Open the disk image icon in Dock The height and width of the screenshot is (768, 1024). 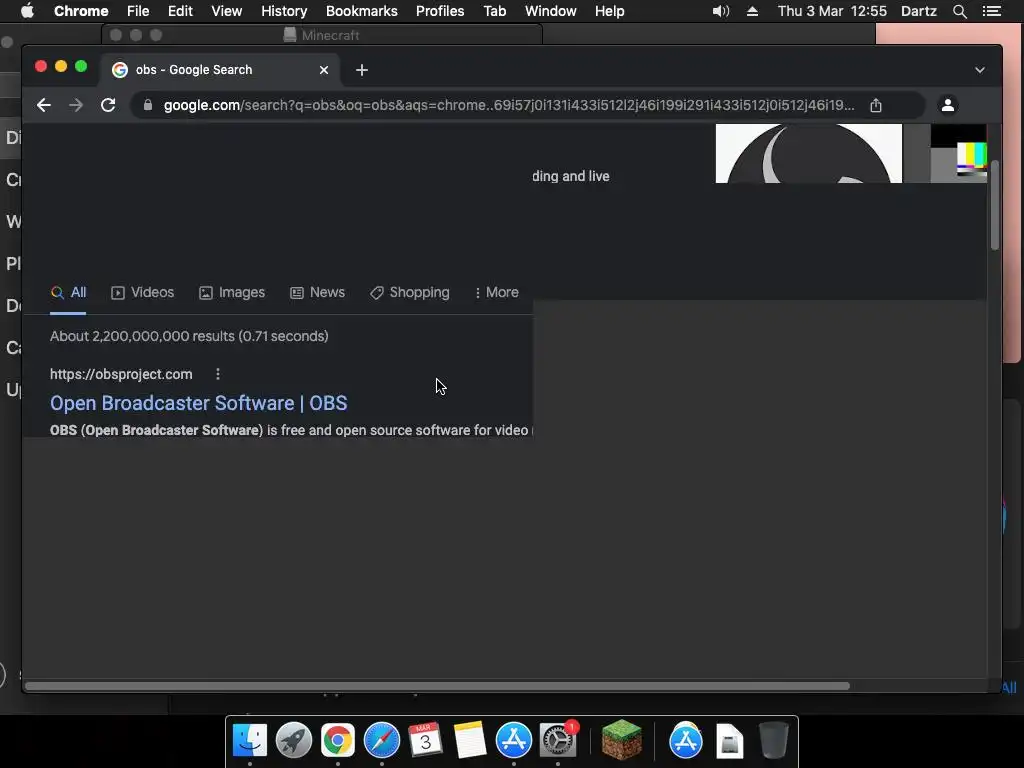[x=729, y=741]
